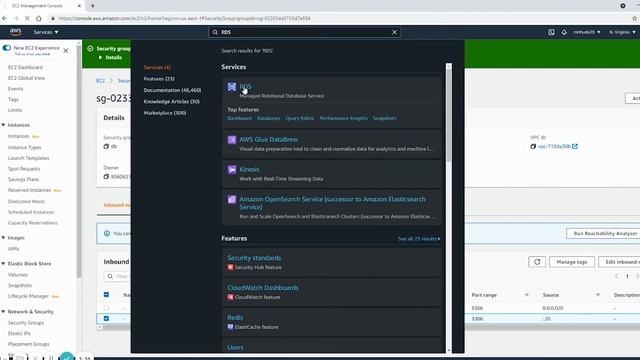Open the Services dropdown menu

pyautogui.click(x=46, y=32)
